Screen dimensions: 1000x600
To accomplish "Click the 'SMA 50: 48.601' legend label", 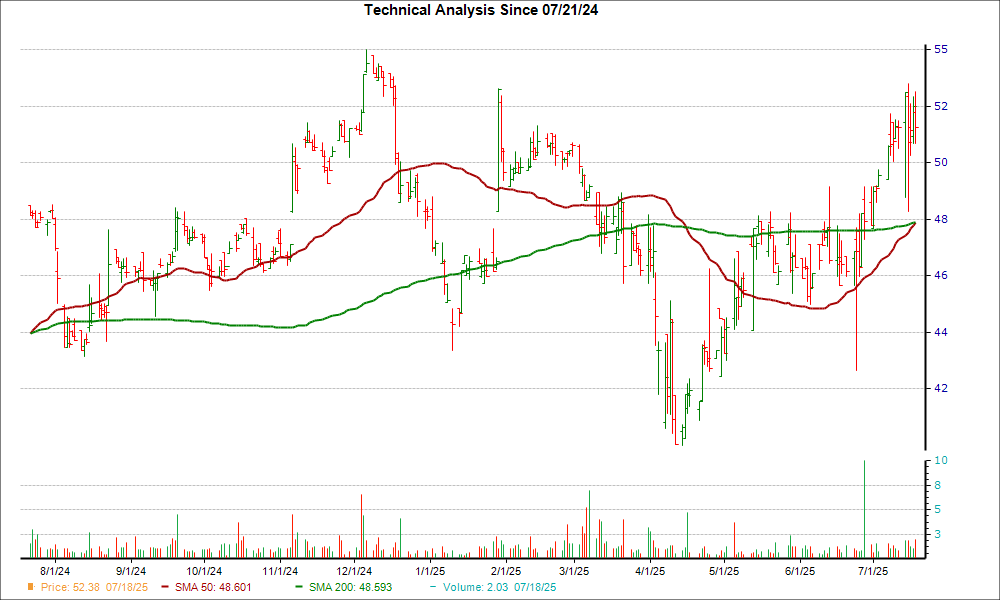I will [x=213, y=587].
